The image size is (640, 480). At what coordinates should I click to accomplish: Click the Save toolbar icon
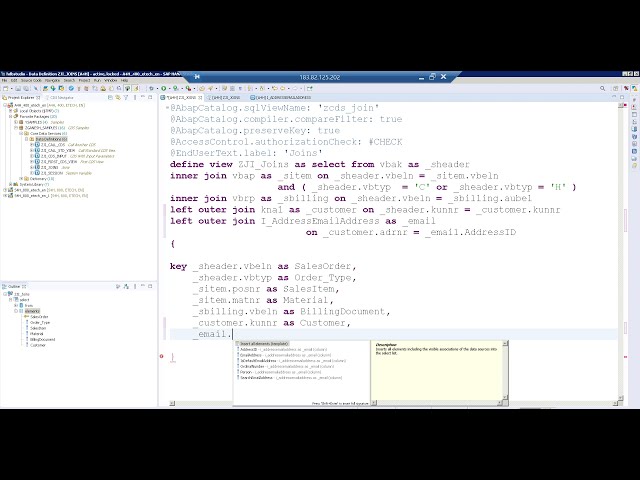coord(18,89)
